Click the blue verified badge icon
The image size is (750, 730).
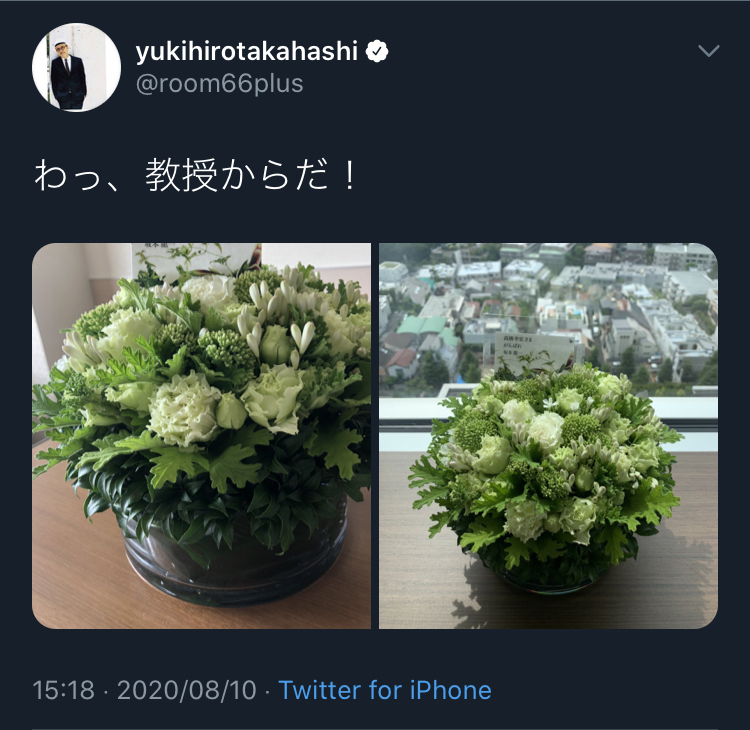(377, 51)
